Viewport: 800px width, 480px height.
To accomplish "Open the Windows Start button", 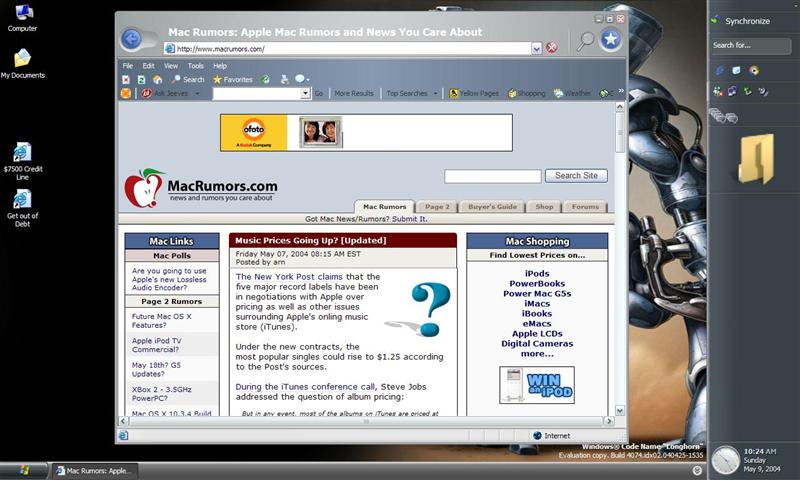I will pos(24,470).
